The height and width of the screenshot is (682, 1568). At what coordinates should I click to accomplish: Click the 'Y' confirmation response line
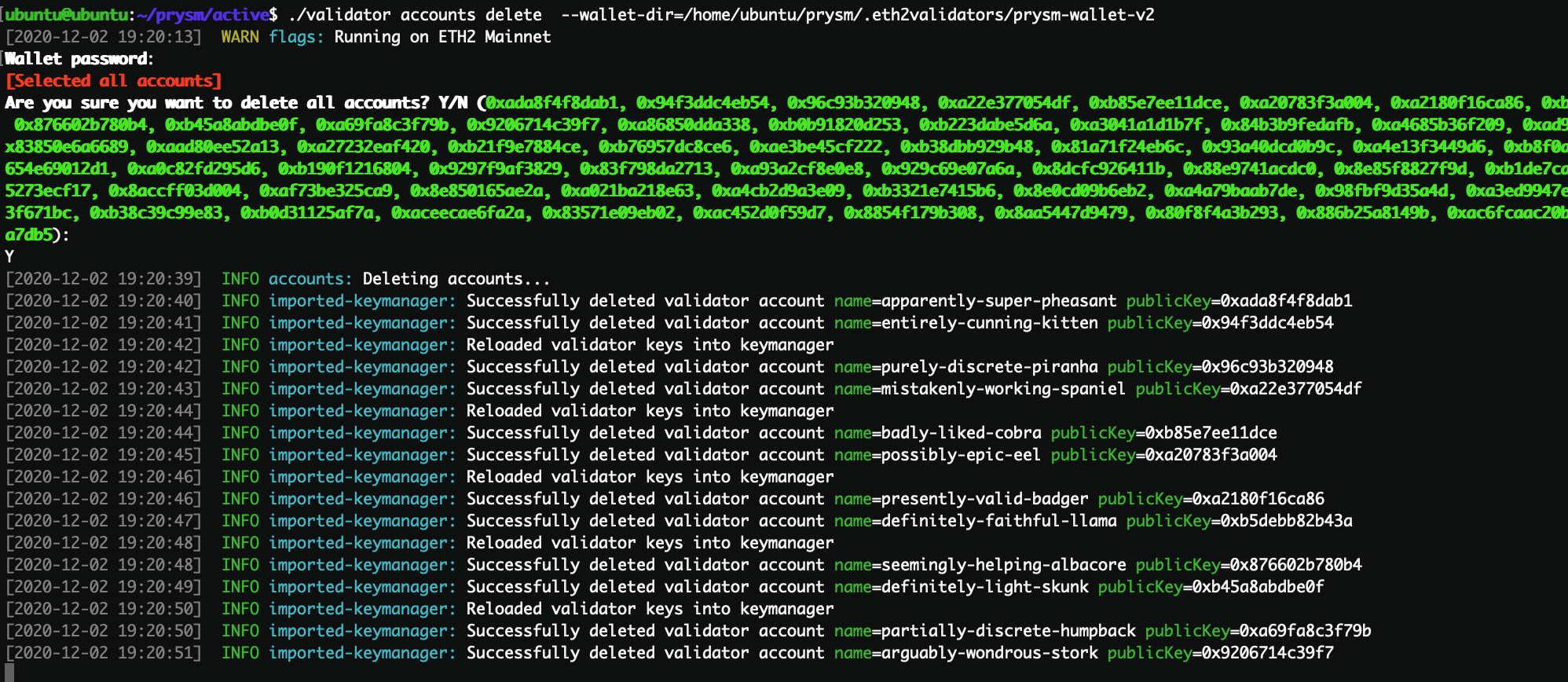pos(9,257)
